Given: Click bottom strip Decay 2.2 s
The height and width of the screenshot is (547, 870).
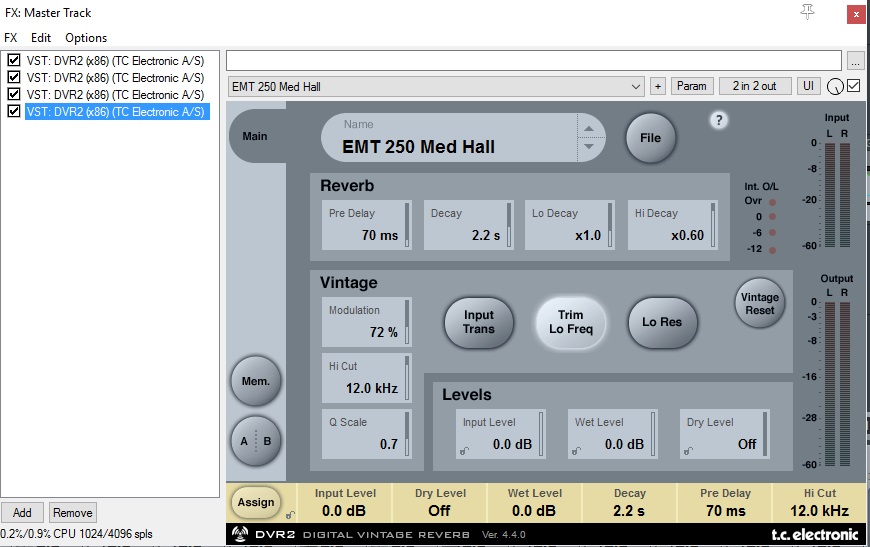Looking at the screenshot, I should pyautogui.click(x=630, y=503).
